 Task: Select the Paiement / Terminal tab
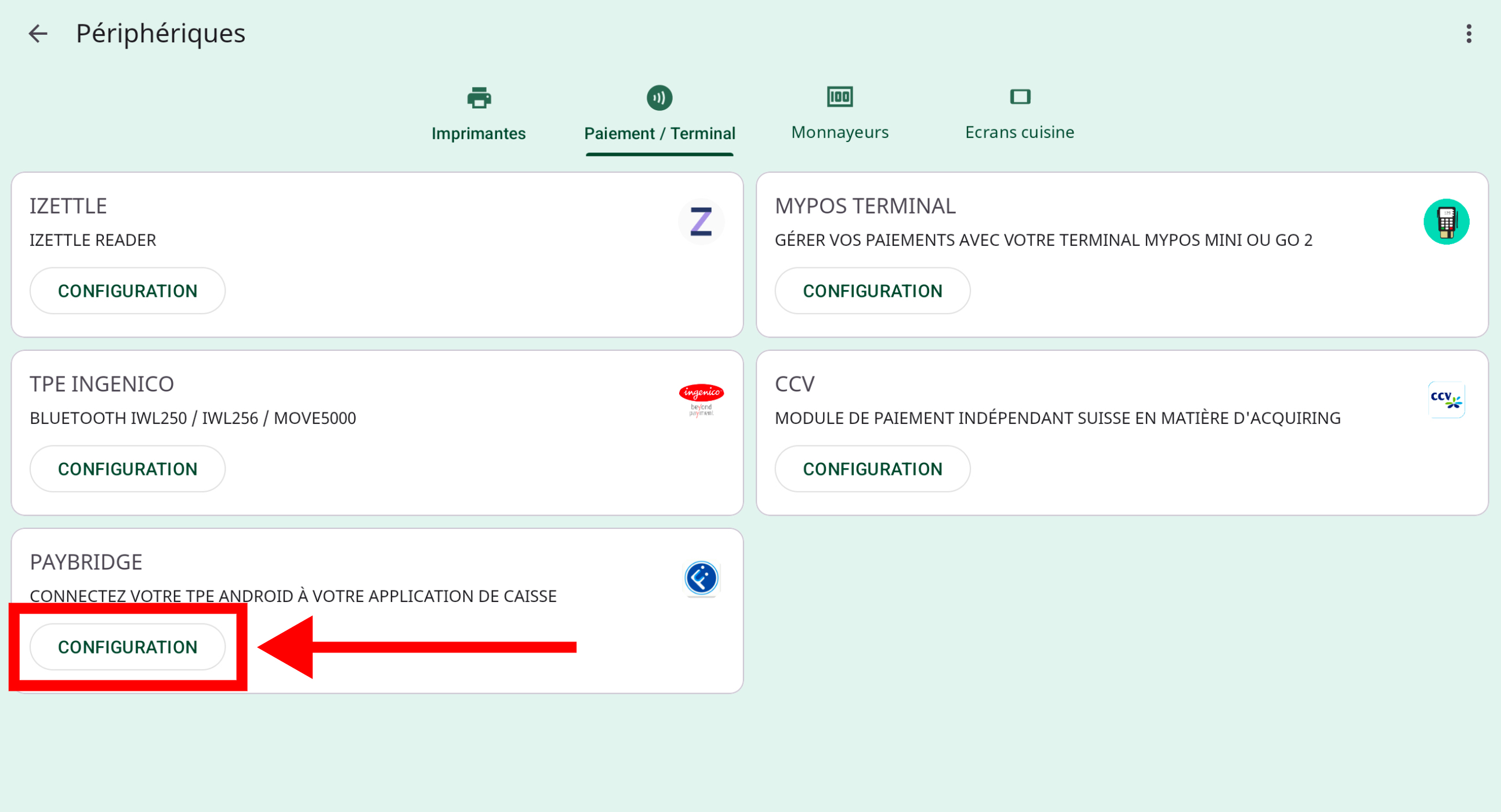pos(659,133)
